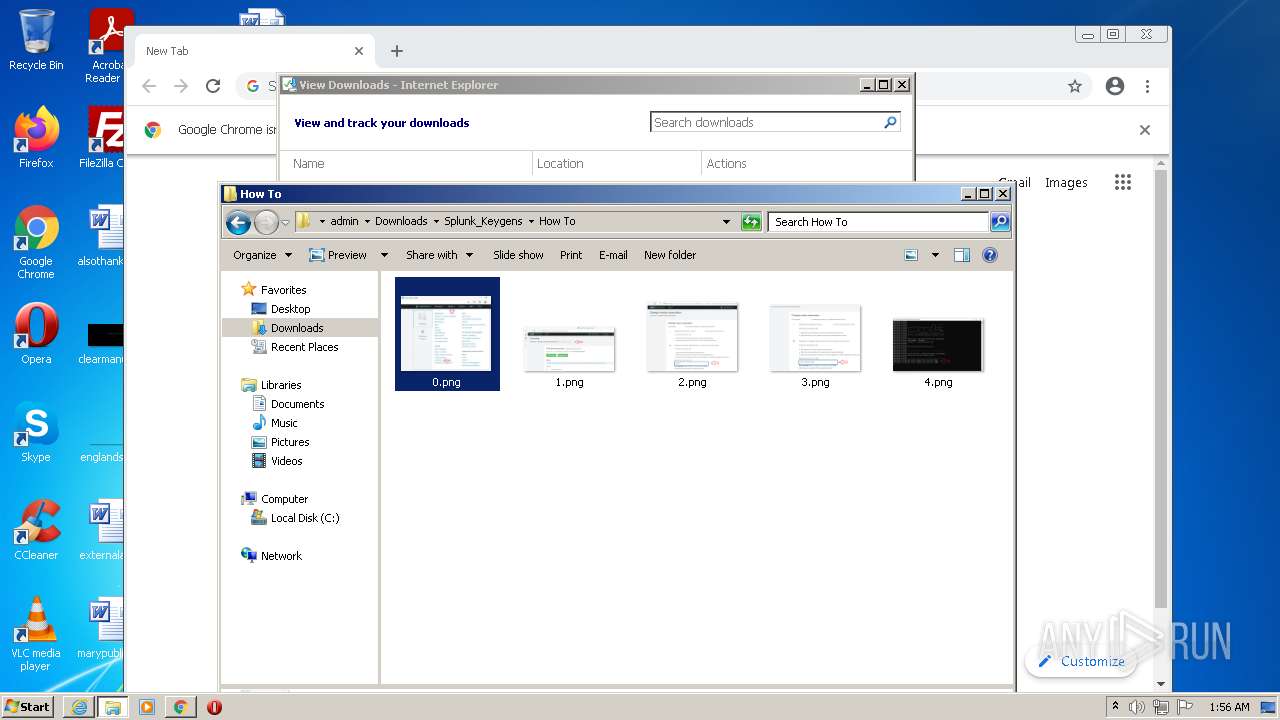Screen dimensions: 1280x720
Task: Open the Chrome profile avatar
Action: click(1115, 87)
